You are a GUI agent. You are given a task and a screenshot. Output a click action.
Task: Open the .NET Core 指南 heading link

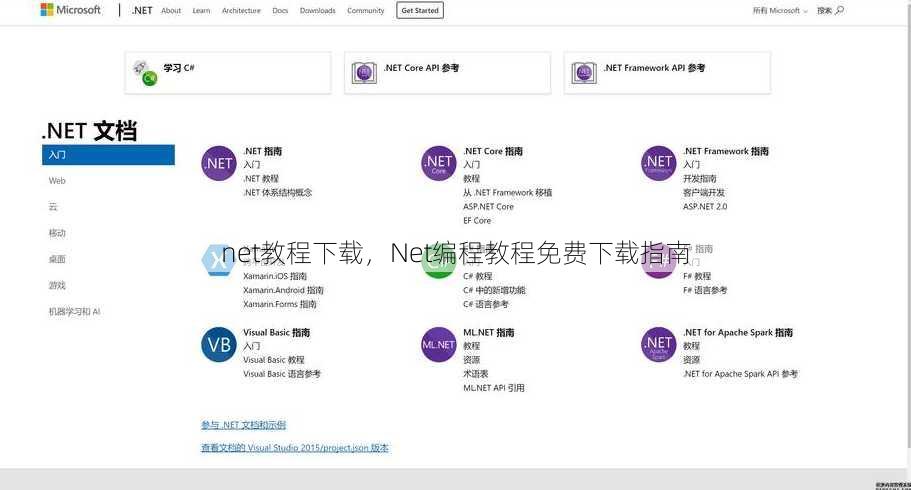pyautogui.click(x=493, y=151)
